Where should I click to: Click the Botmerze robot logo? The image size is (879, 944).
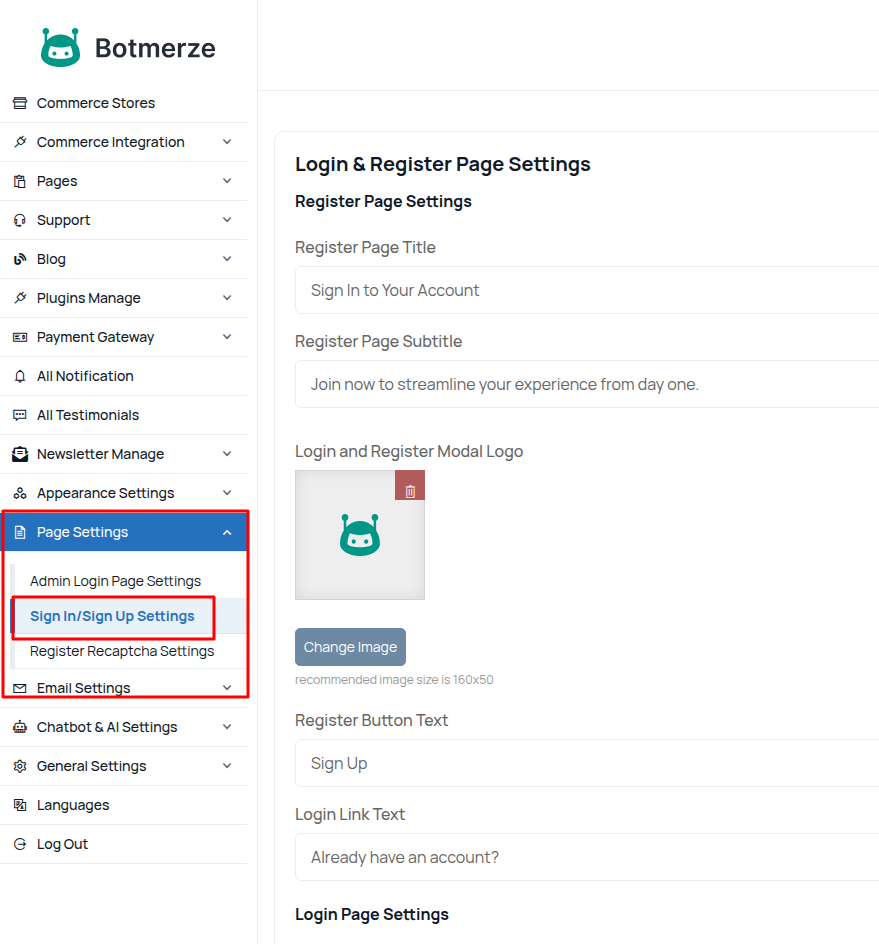click(61, 47)
